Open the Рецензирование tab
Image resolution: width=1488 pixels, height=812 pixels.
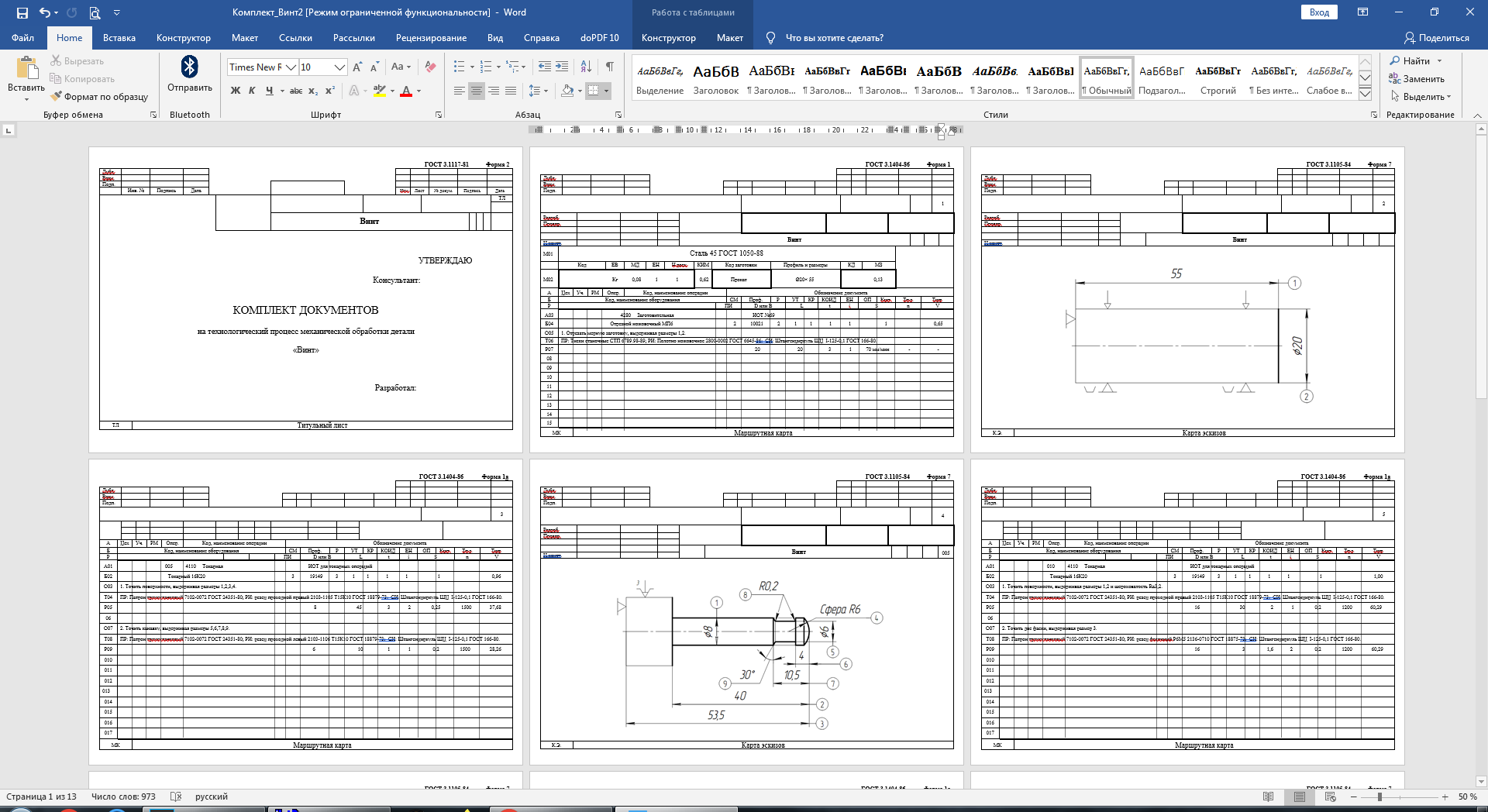point(431,38)
